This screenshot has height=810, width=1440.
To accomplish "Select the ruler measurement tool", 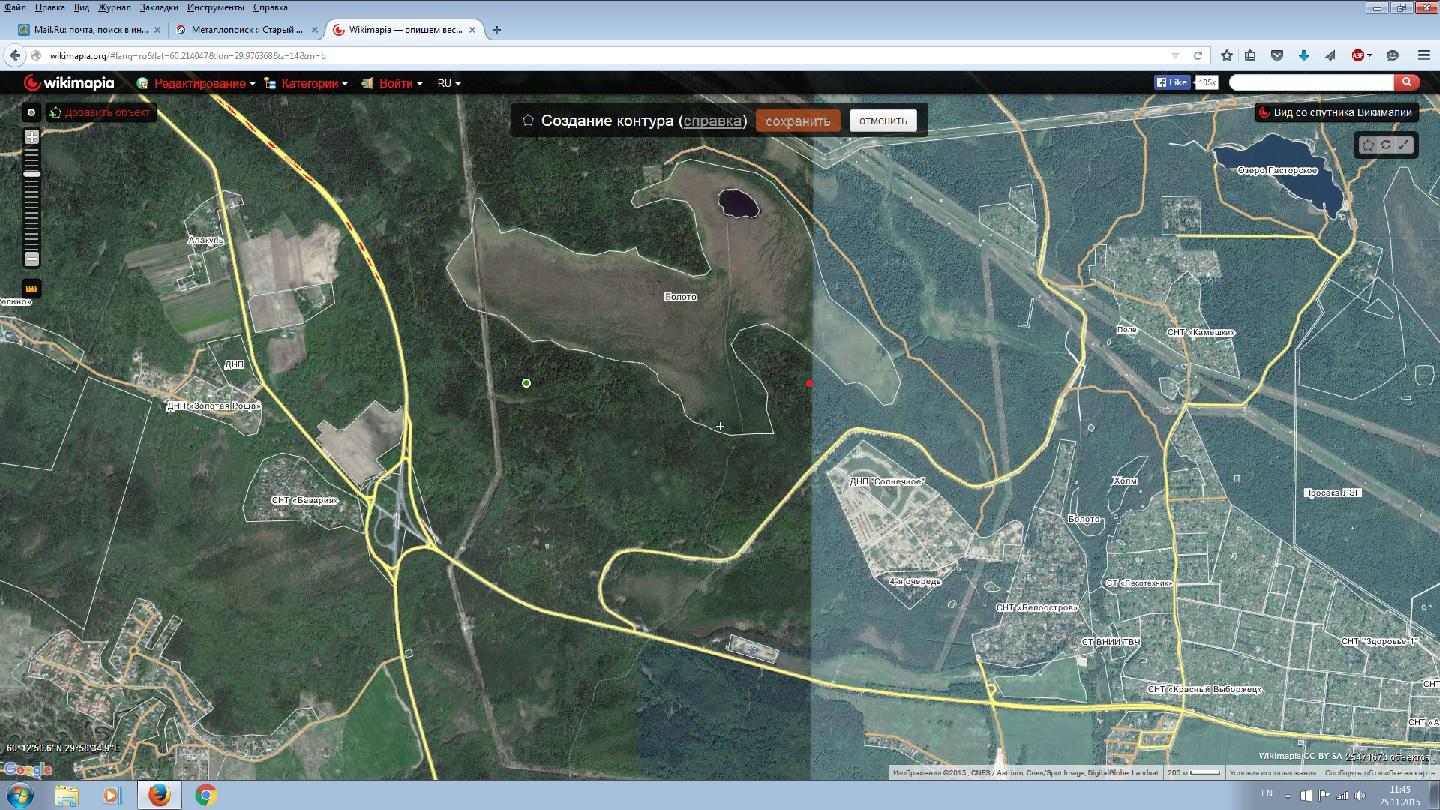I will coord(32,289).
